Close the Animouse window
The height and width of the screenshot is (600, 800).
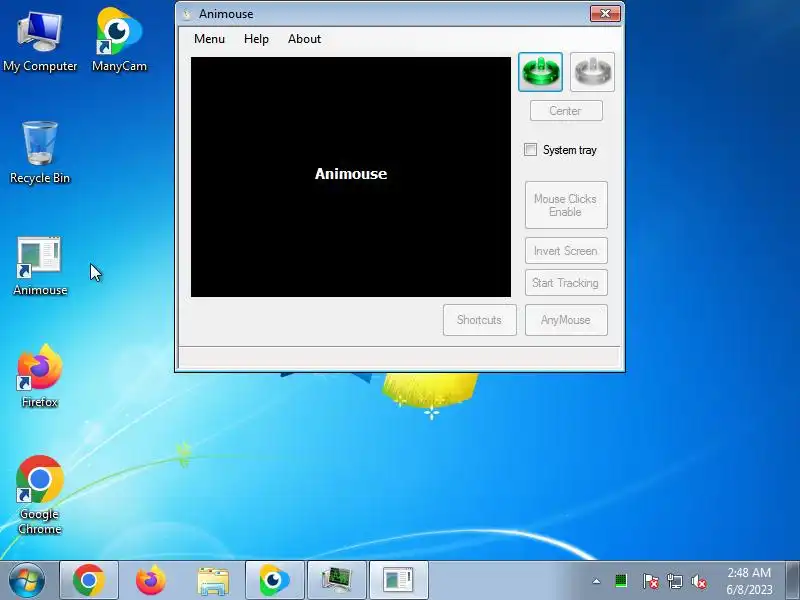[x=605, y=13]
